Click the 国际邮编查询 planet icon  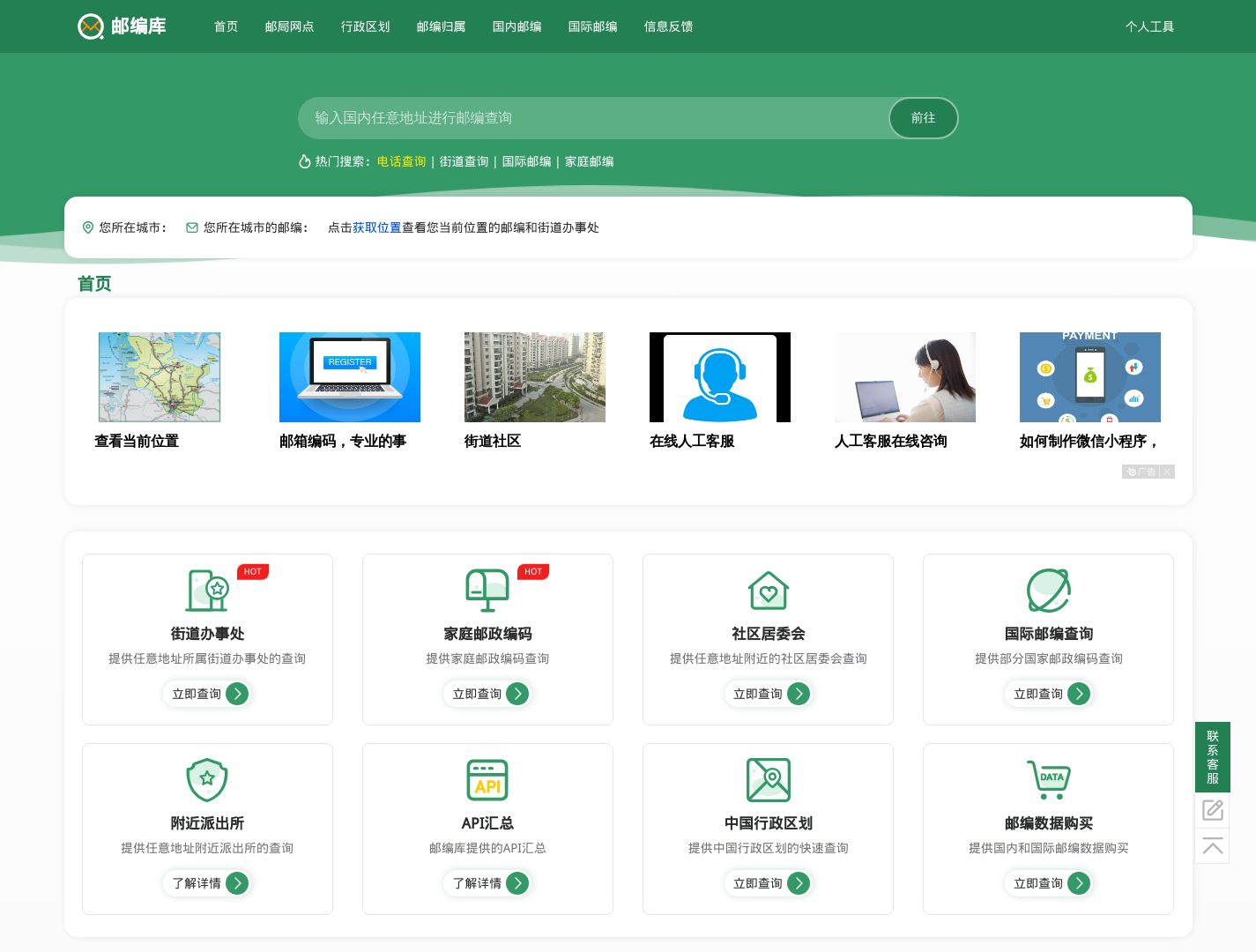[x=1048, y=591]
